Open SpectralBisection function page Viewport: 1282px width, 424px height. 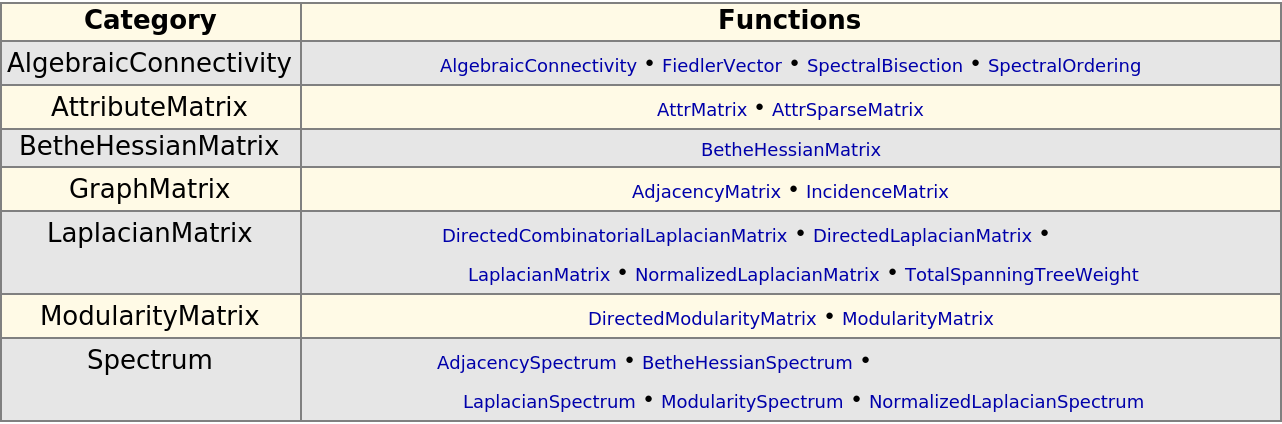click(x=885, y=67)
